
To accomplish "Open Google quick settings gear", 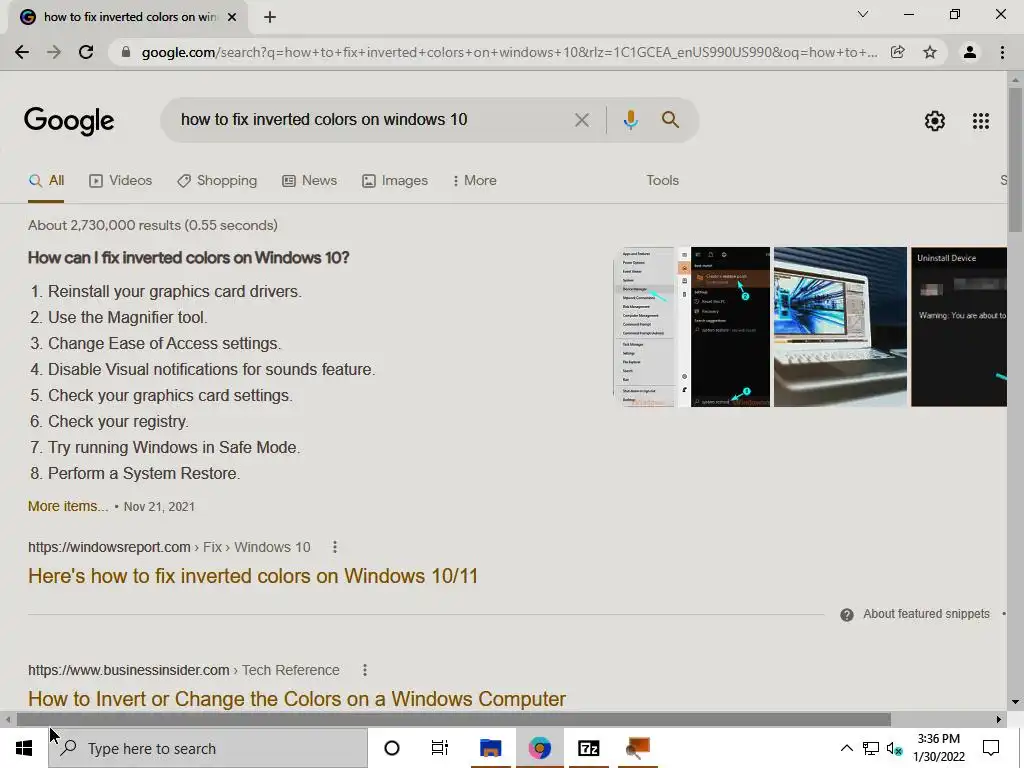I will coord(935,121).
